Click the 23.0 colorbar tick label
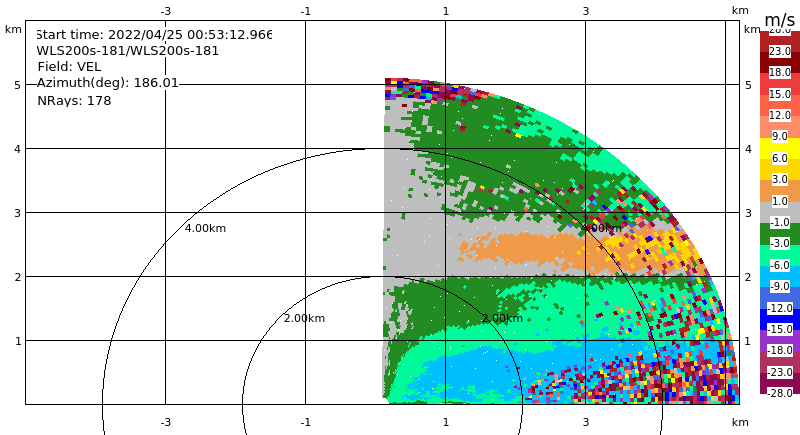Screen dimensions: 800x435 pos(780,51)
